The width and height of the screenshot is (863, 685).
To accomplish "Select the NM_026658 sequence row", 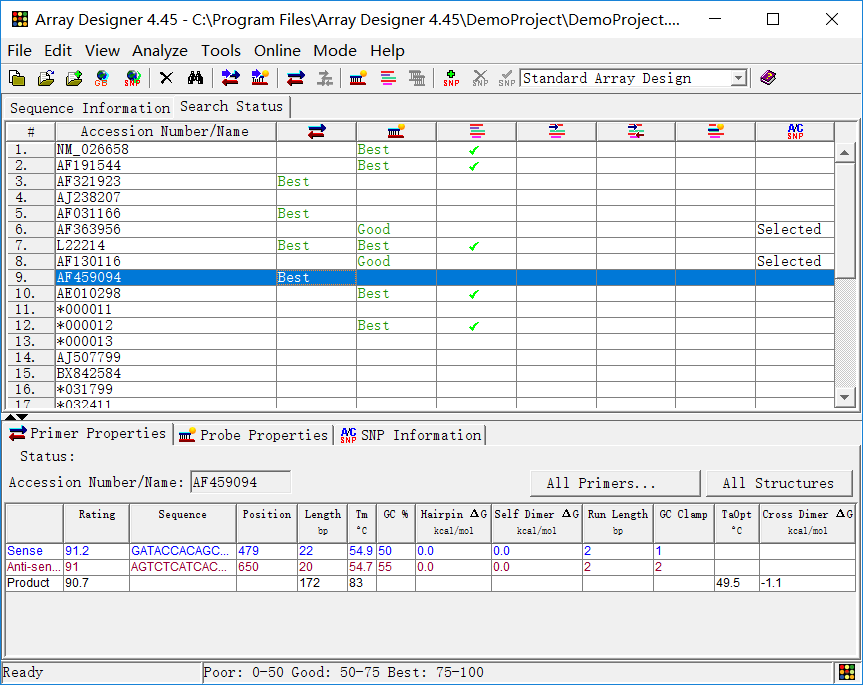I will (x=420, y=150).
